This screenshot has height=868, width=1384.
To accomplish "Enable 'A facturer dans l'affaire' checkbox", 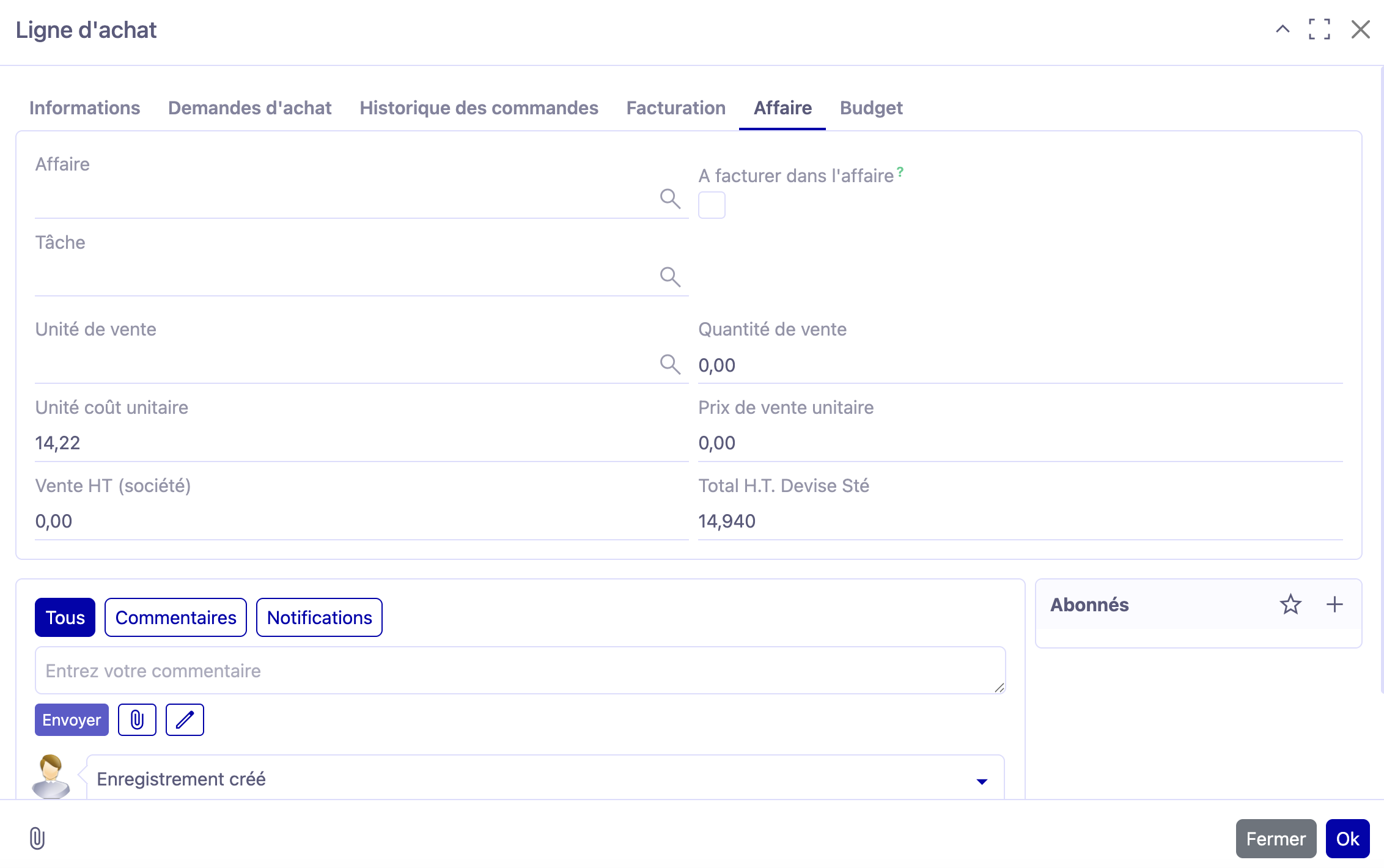I will point(712,205).
